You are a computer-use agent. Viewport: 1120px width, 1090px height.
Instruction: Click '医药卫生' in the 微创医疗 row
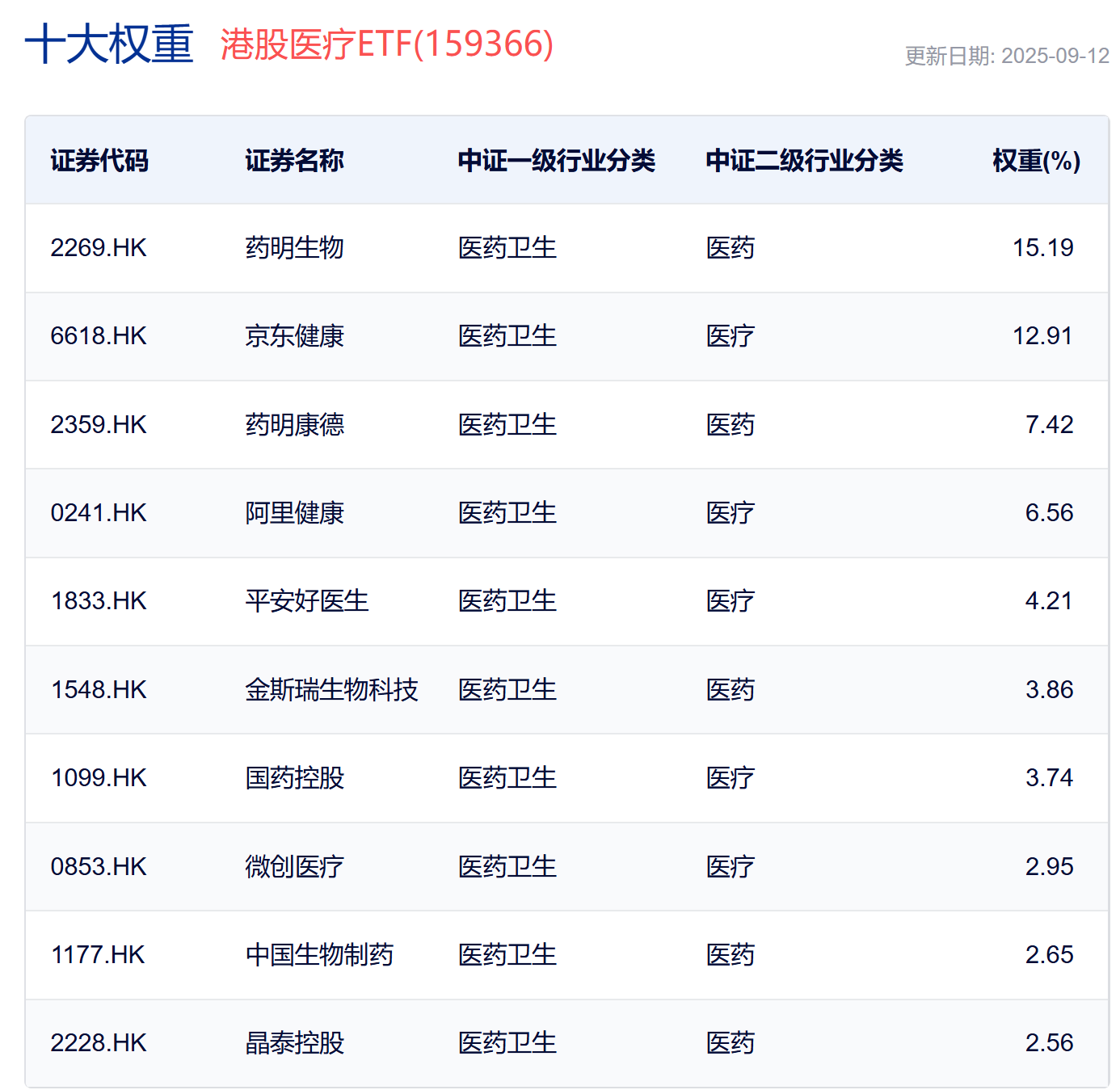[x=507, y=867]
